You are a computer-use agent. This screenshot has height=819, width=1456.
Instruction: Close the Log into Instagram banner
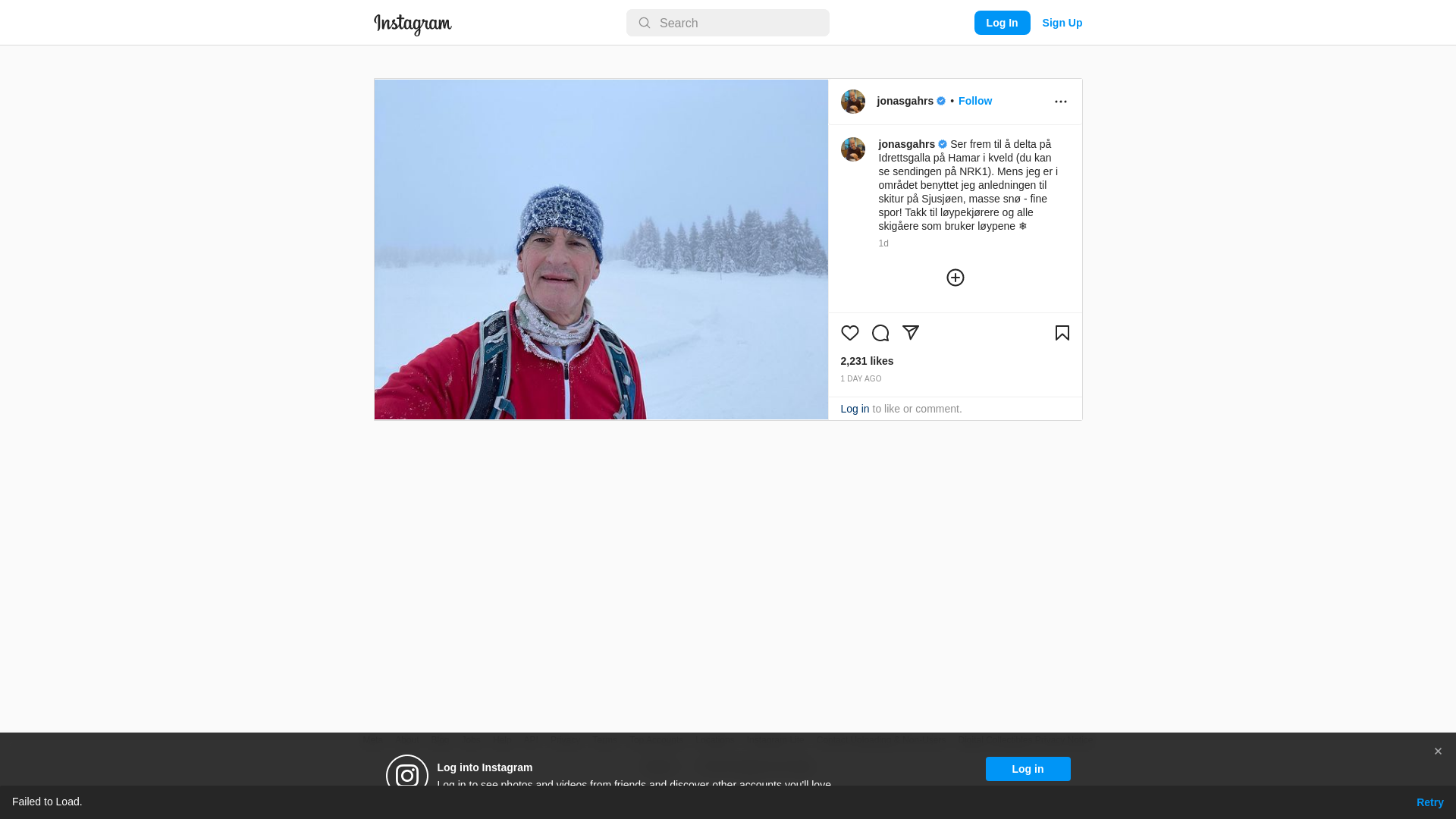[1437, 752]
